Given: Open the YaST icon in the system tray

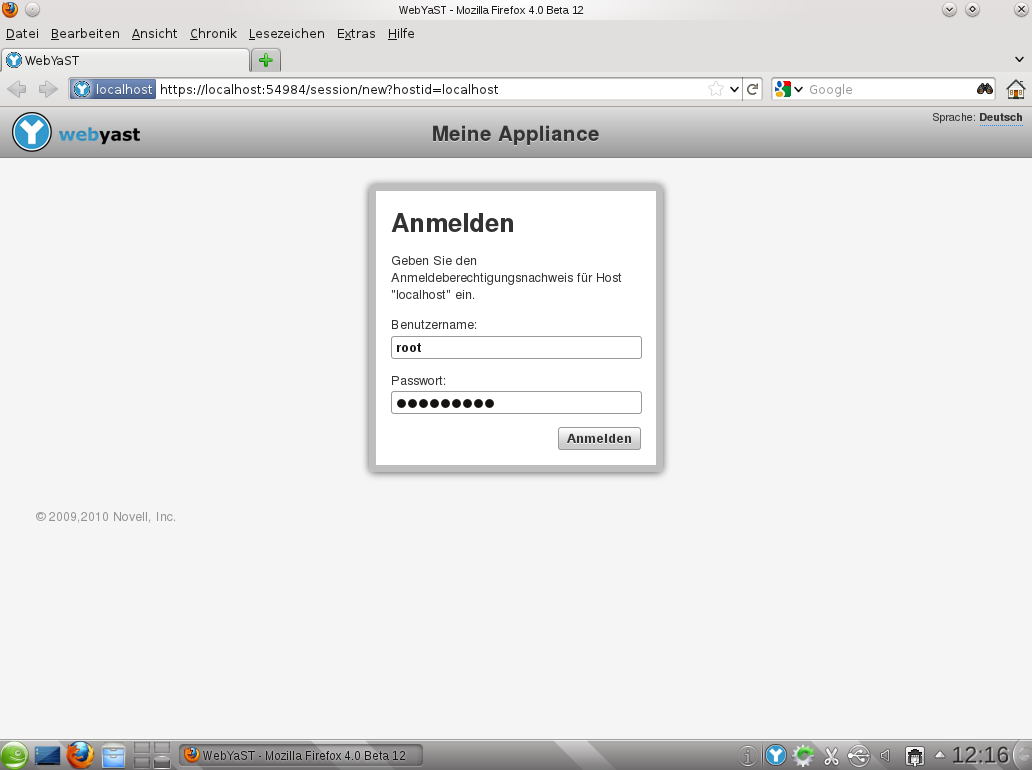Looking at the screenshot, I should click(776, 755).
